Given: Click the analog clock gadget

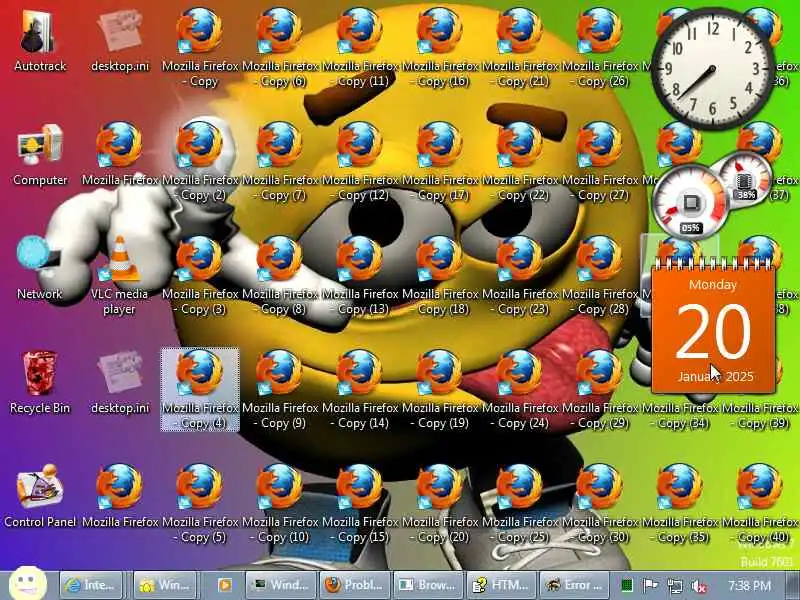Looking at the screenshot, I should (x=713, y=68).
